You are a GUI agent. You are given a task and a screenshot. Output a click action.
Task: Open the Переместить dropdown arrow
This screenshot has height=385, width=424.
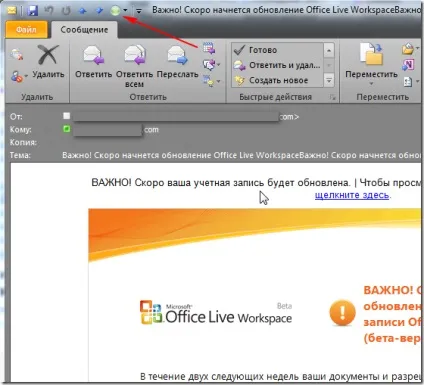click(x=371, y=84)
